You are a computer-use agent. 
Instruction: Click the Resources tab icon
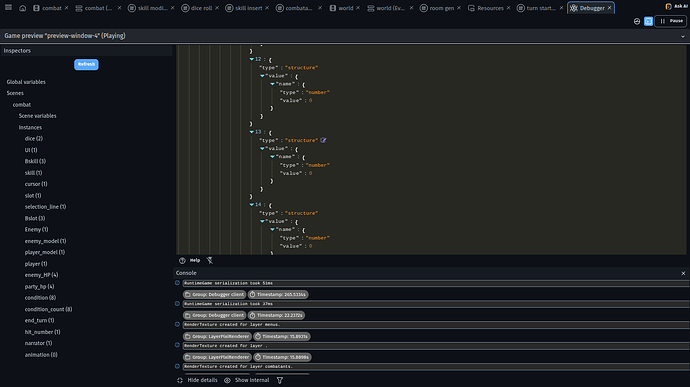(471, 8)
